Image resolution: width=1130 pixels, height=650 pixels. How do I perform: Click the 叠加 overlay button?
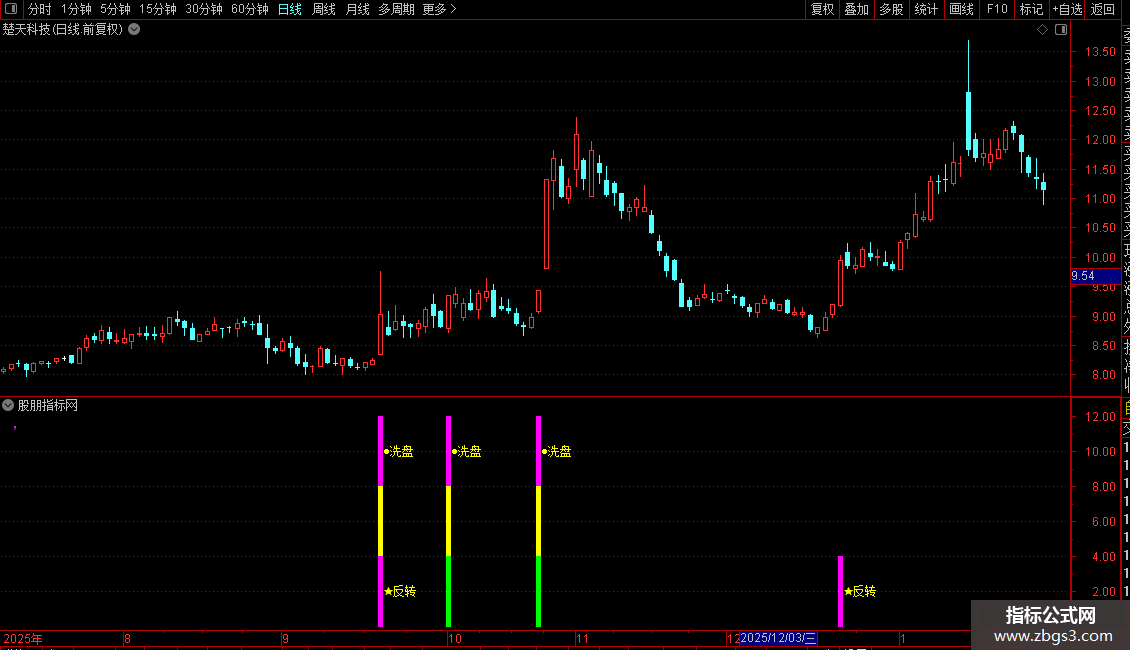857,9
